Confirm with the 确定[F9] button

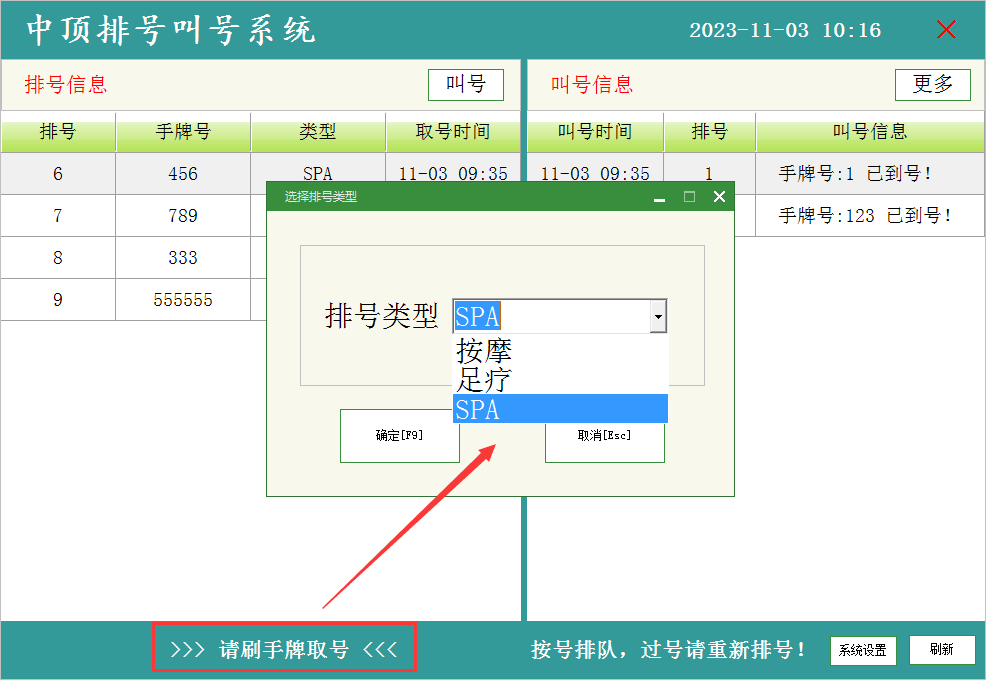pyautogui.click(x=400, y=436)
